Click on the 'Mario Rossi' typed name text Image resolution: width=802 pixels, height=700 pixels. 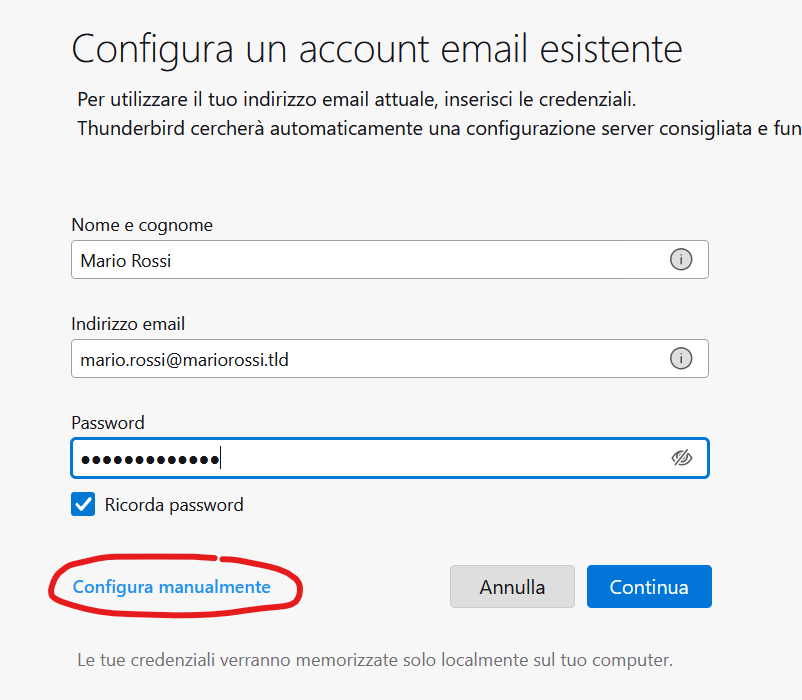pos(125,261)
